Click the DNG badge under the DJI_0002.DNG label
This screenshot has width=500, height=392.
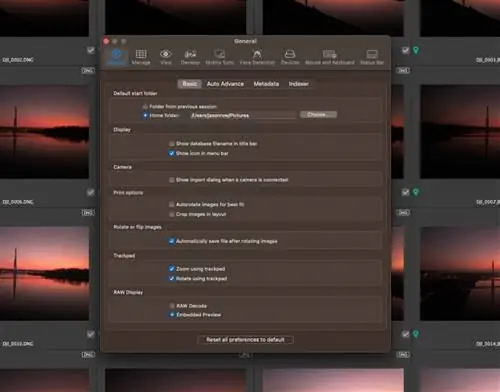click(88, 71)
